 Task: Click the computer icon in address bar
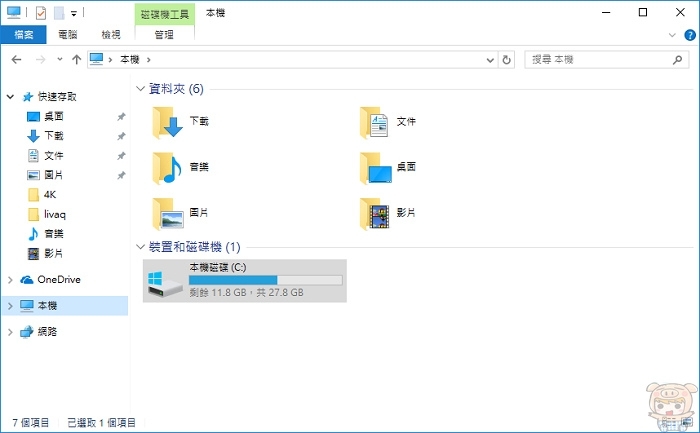[x=96, y=59]
